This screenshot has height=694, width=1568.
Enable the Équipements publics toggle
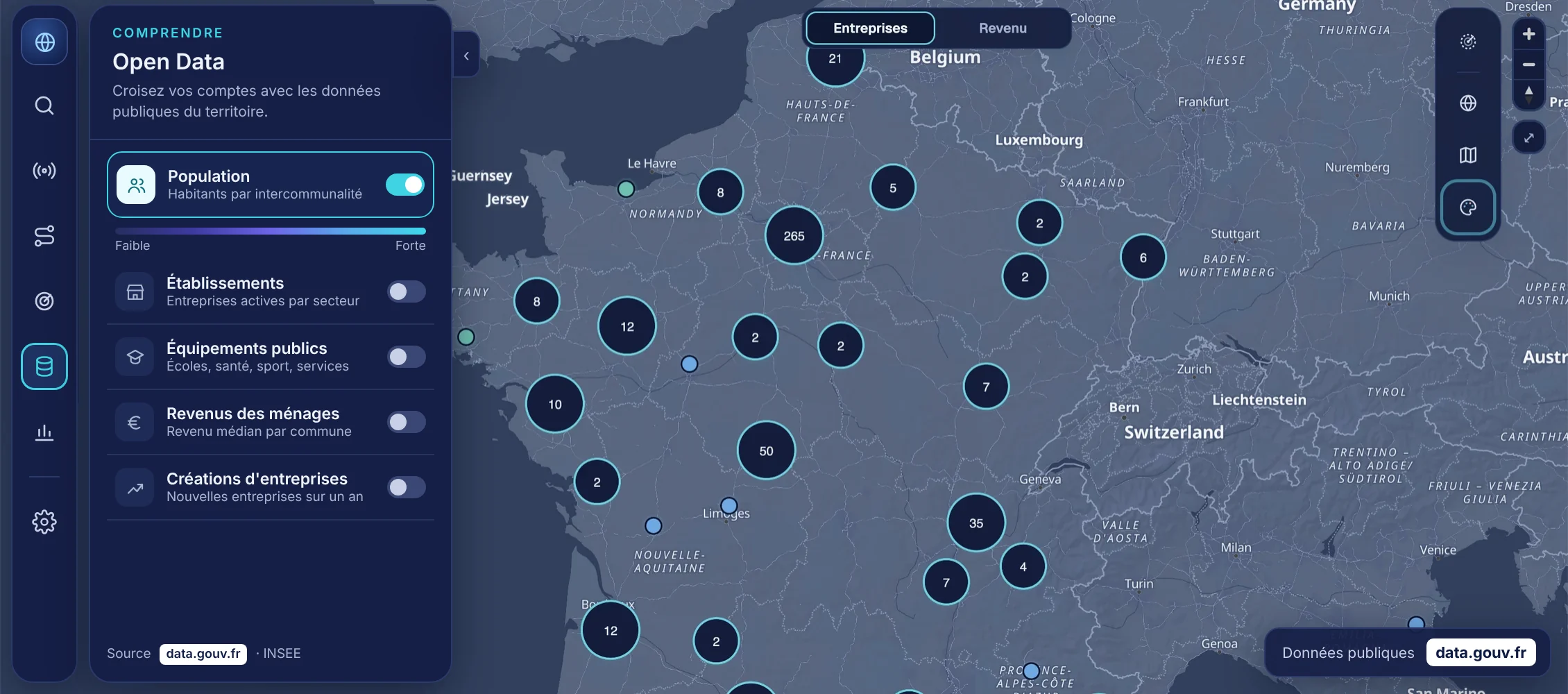[x=407, y=357]
